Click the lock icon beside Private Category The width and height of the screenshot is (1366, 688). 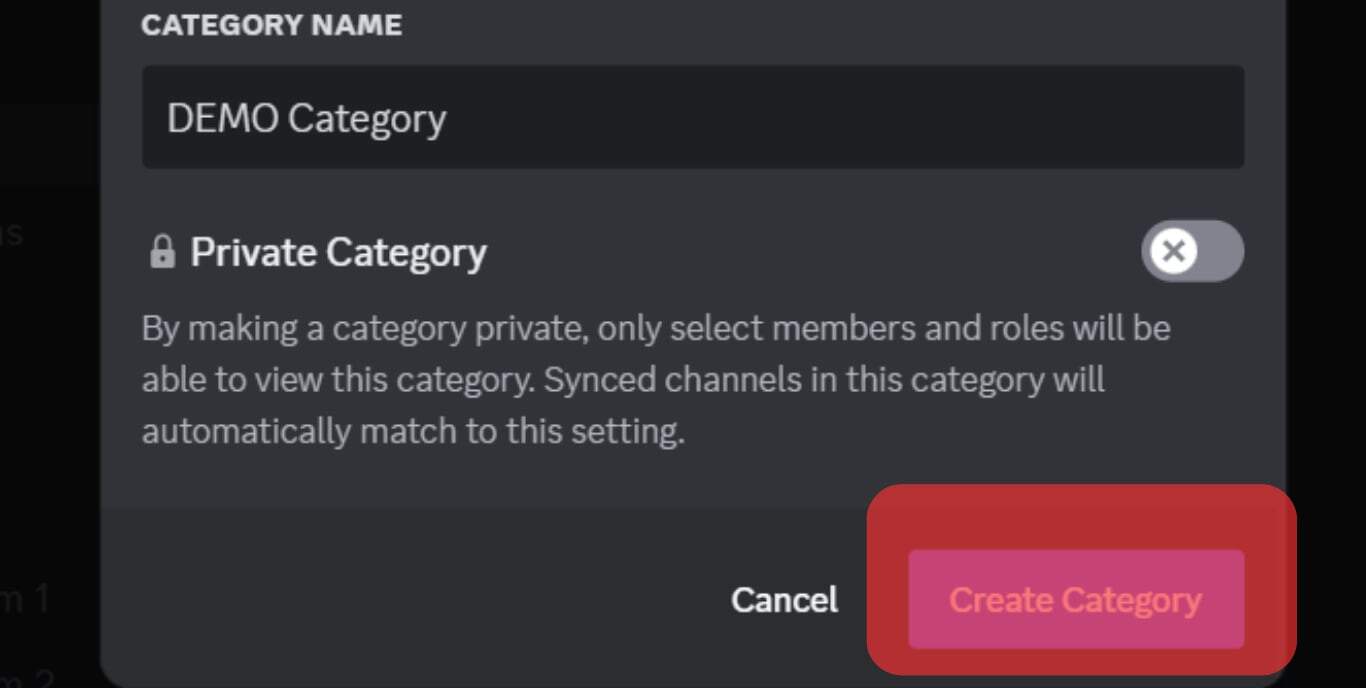click(162, 252)
